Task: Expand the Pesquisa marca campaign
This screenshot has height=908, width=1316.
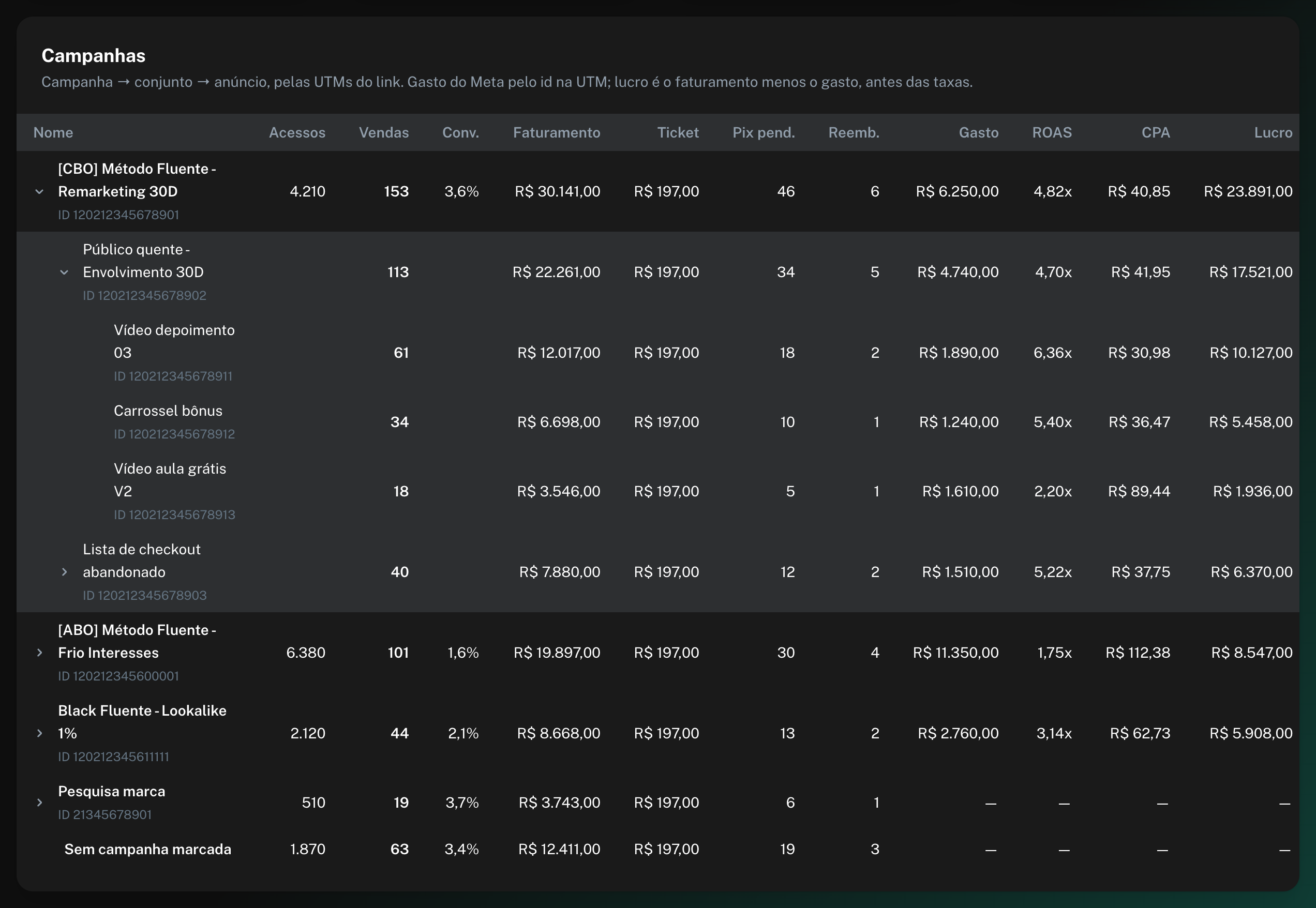Action: coord(39,804)
